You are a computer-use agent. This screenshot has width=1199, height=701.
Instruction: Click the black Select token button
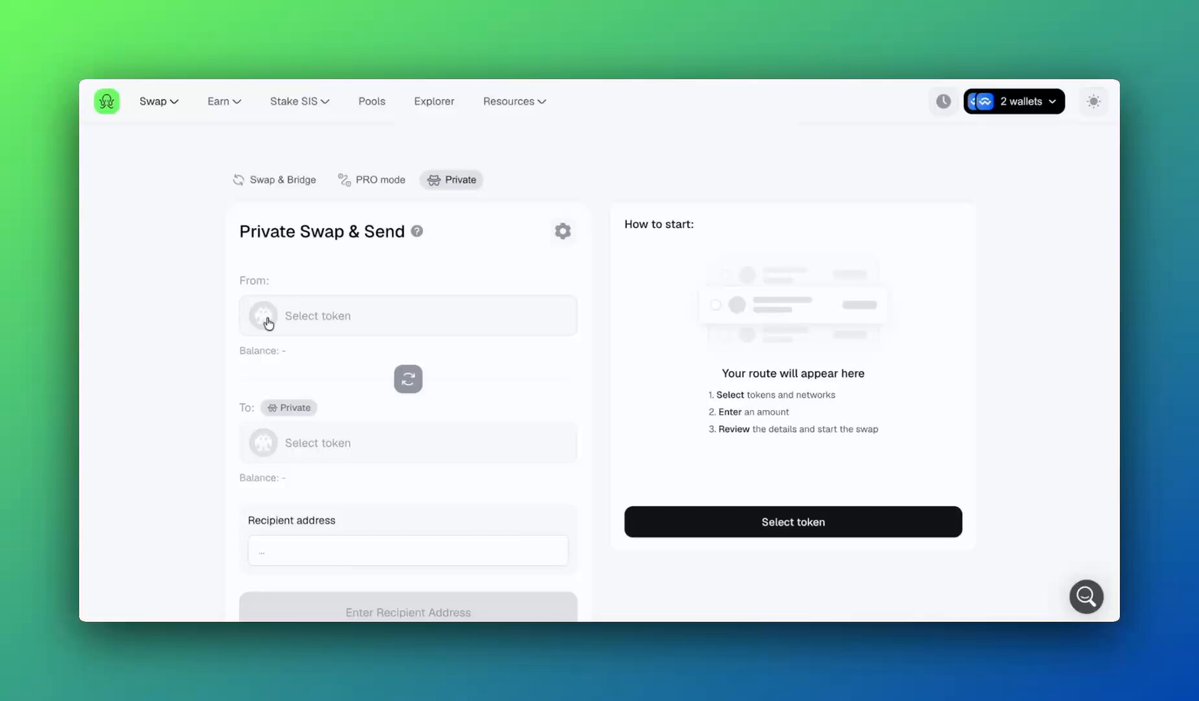(x=793, y=521)
